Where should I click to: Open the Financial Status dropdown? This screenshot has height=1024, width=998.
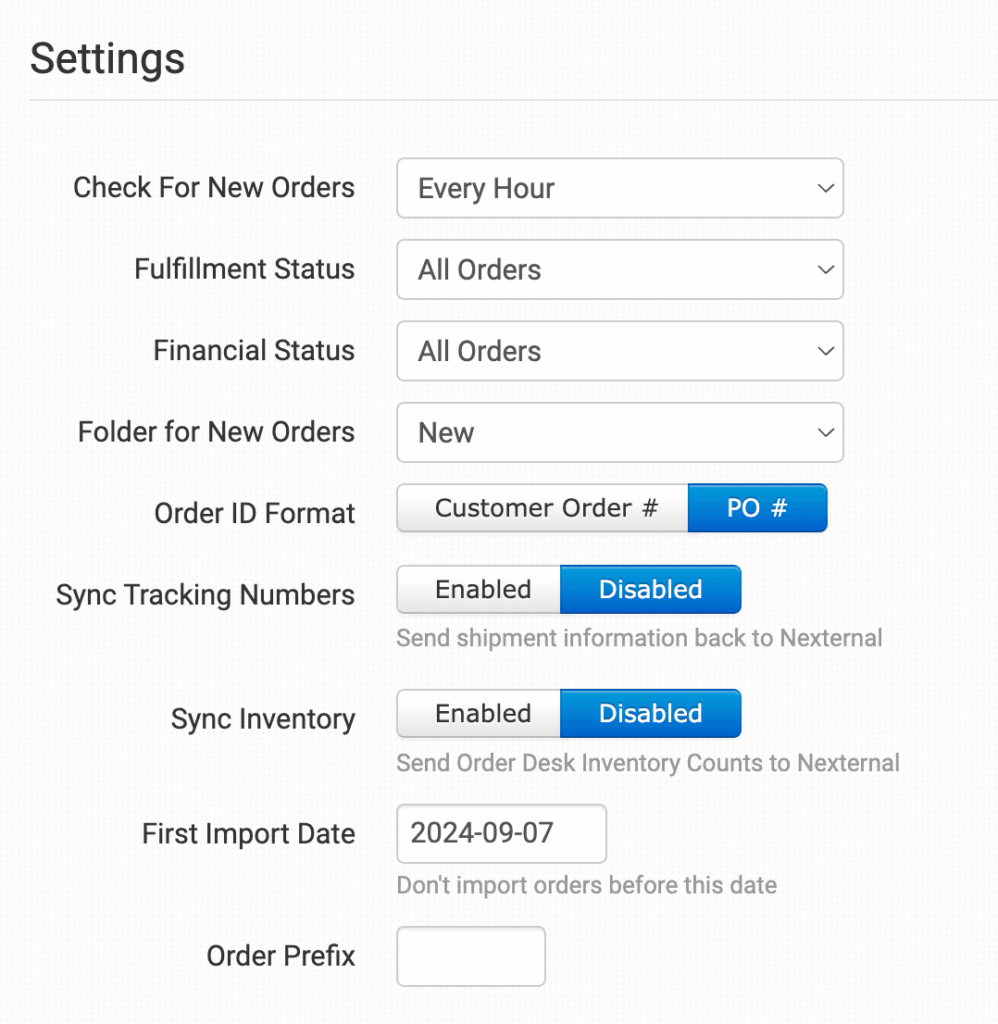click(619, 351)
